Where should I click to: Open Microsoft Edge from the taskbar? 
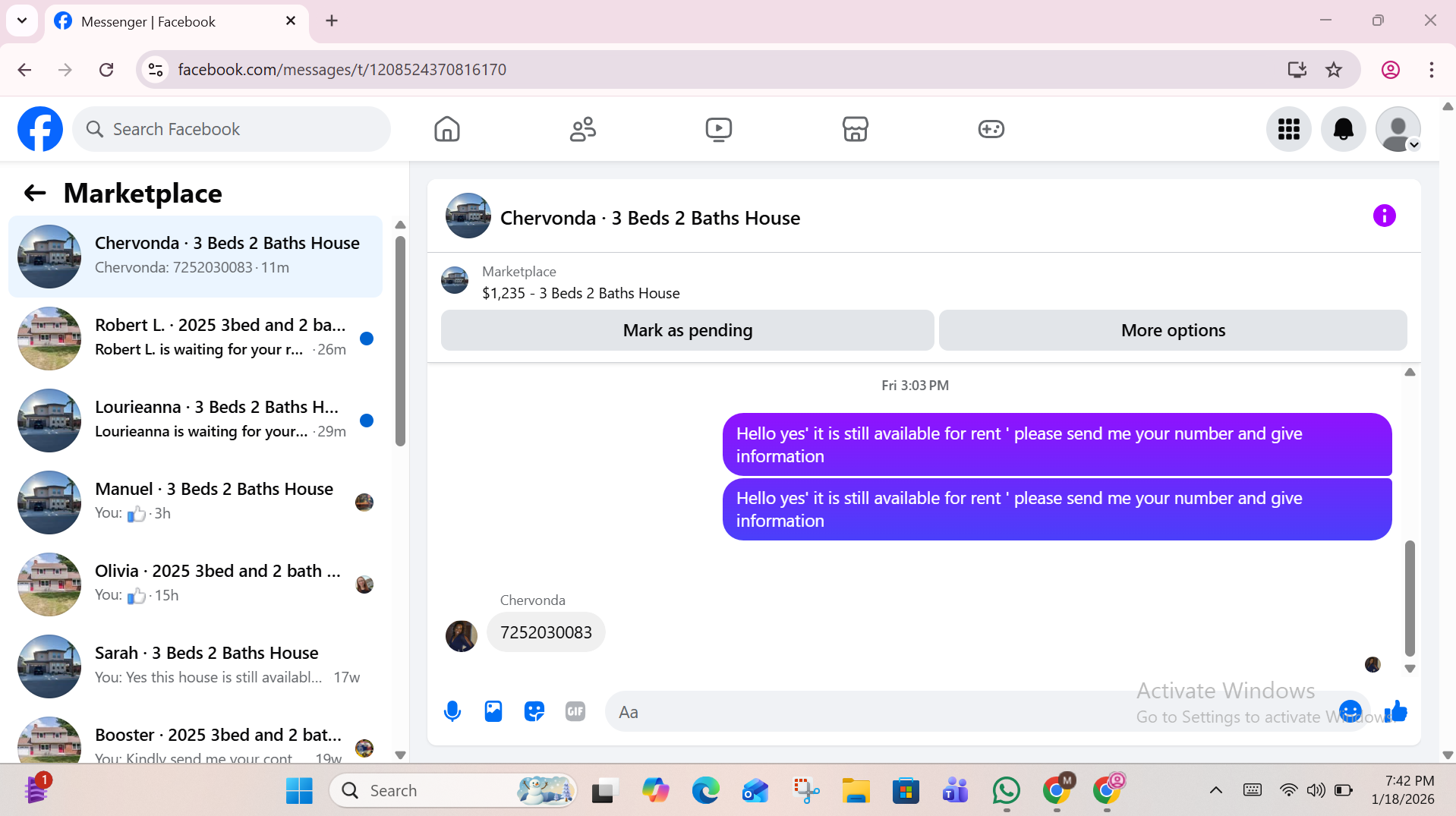point(705,790)
